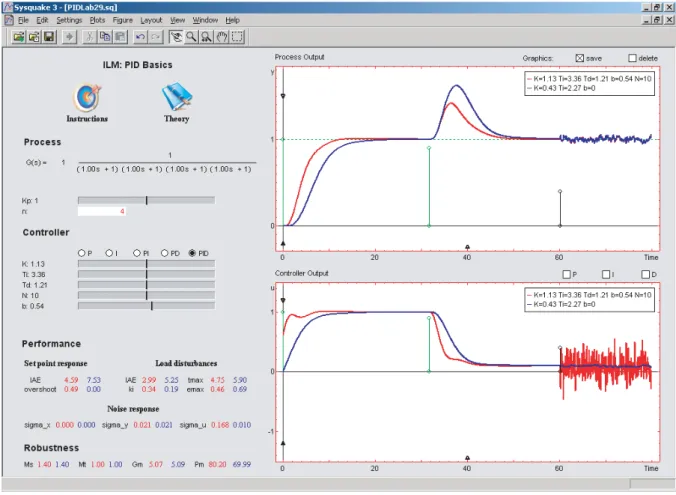Open the Theory book icon

tap(176, 97)
